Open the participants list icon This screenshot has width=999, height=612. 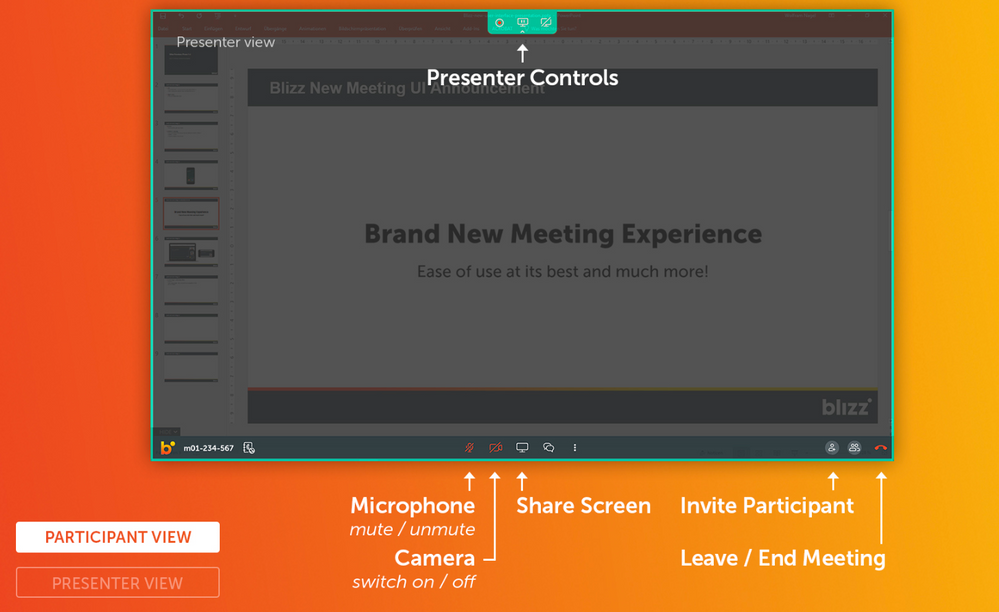pyautogui.click(x=854, y=448)
